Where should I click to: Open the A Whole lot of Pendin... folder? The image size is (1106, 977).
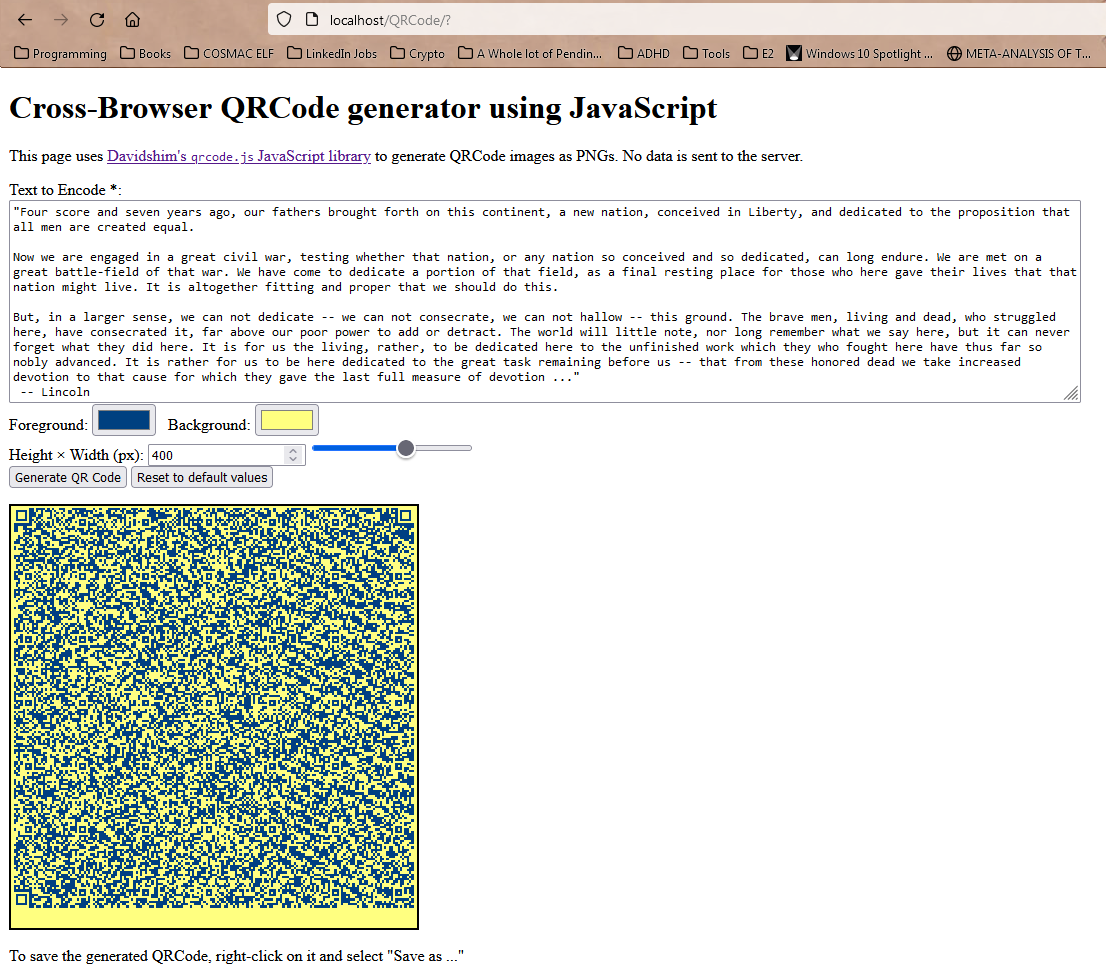[x=530, y=54]
